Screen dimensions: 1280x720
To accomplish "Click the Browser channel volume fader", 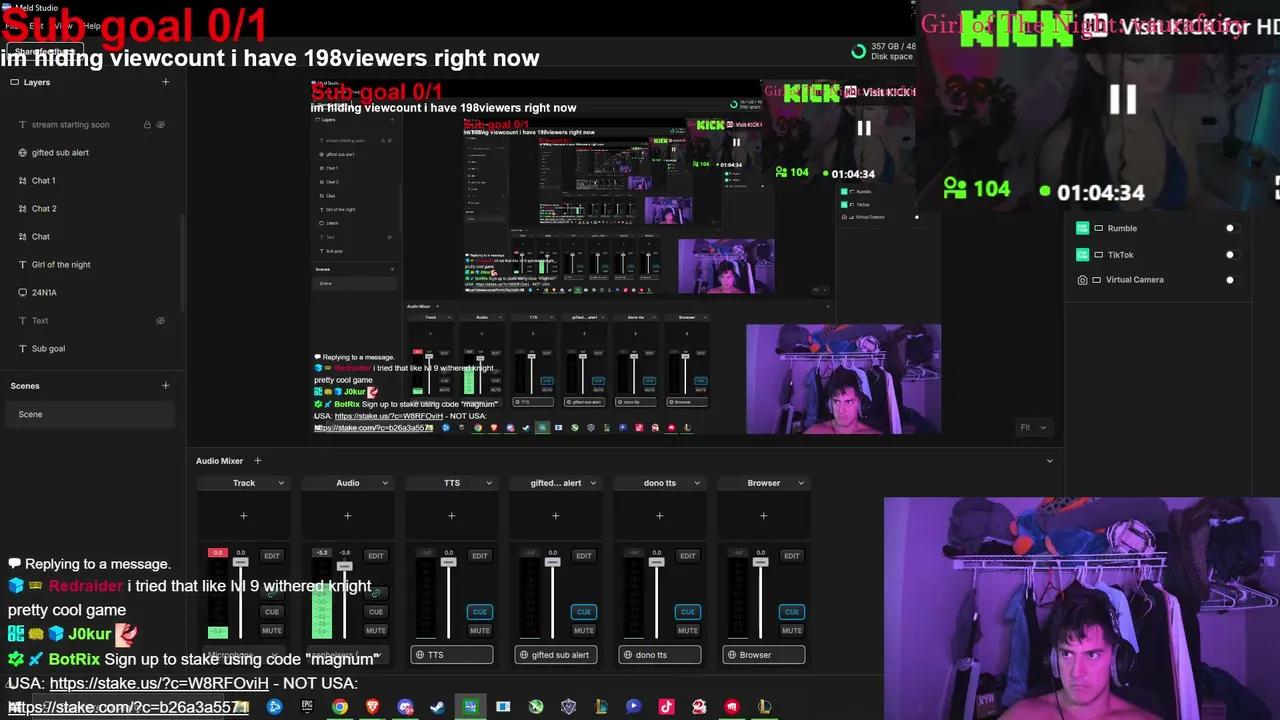I will pyautogui.click(x=760, y=563).
